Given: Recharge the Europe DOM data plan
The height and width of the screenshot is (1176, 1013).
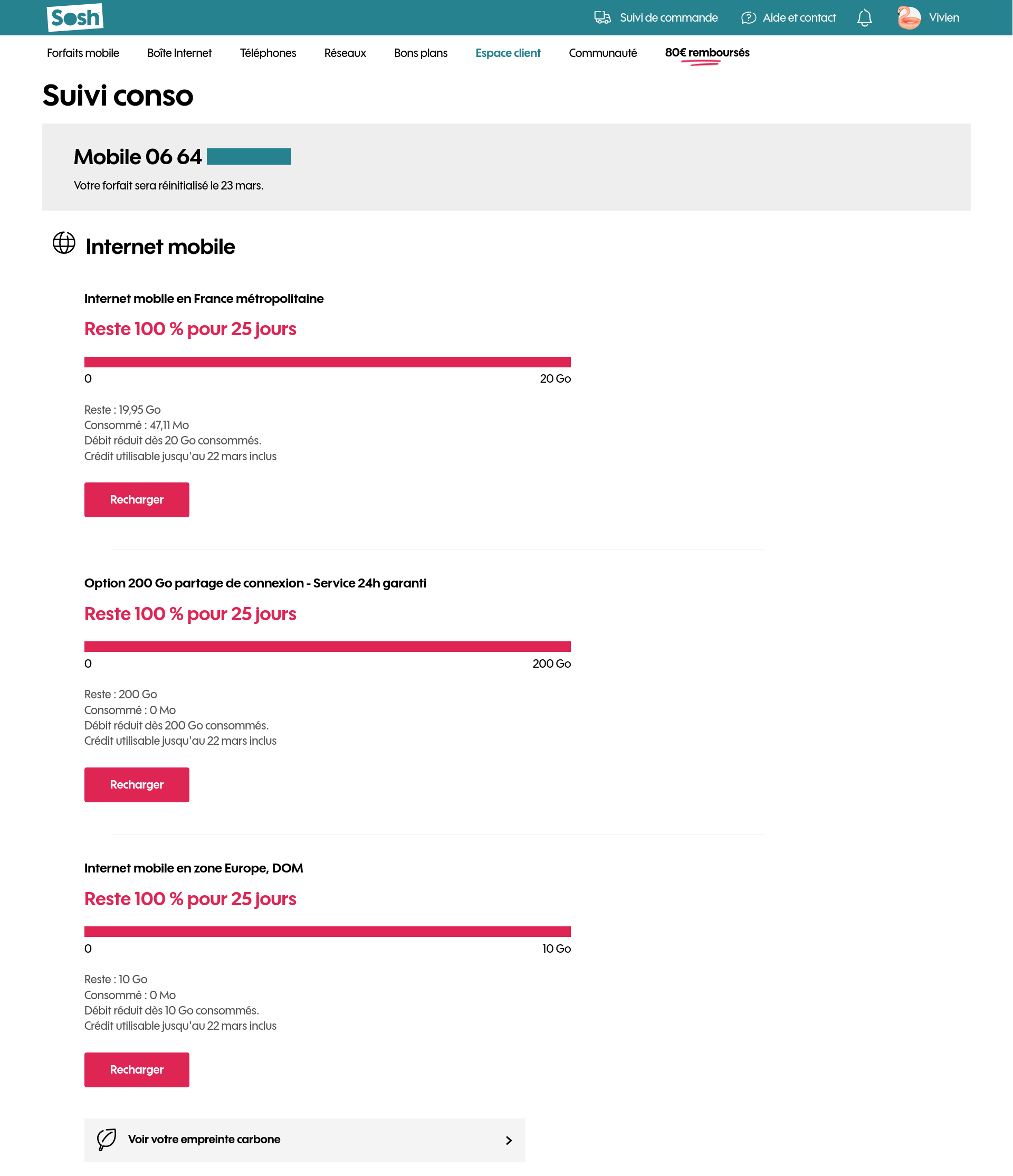Looking at the screenshot, I should (137, 1070).
